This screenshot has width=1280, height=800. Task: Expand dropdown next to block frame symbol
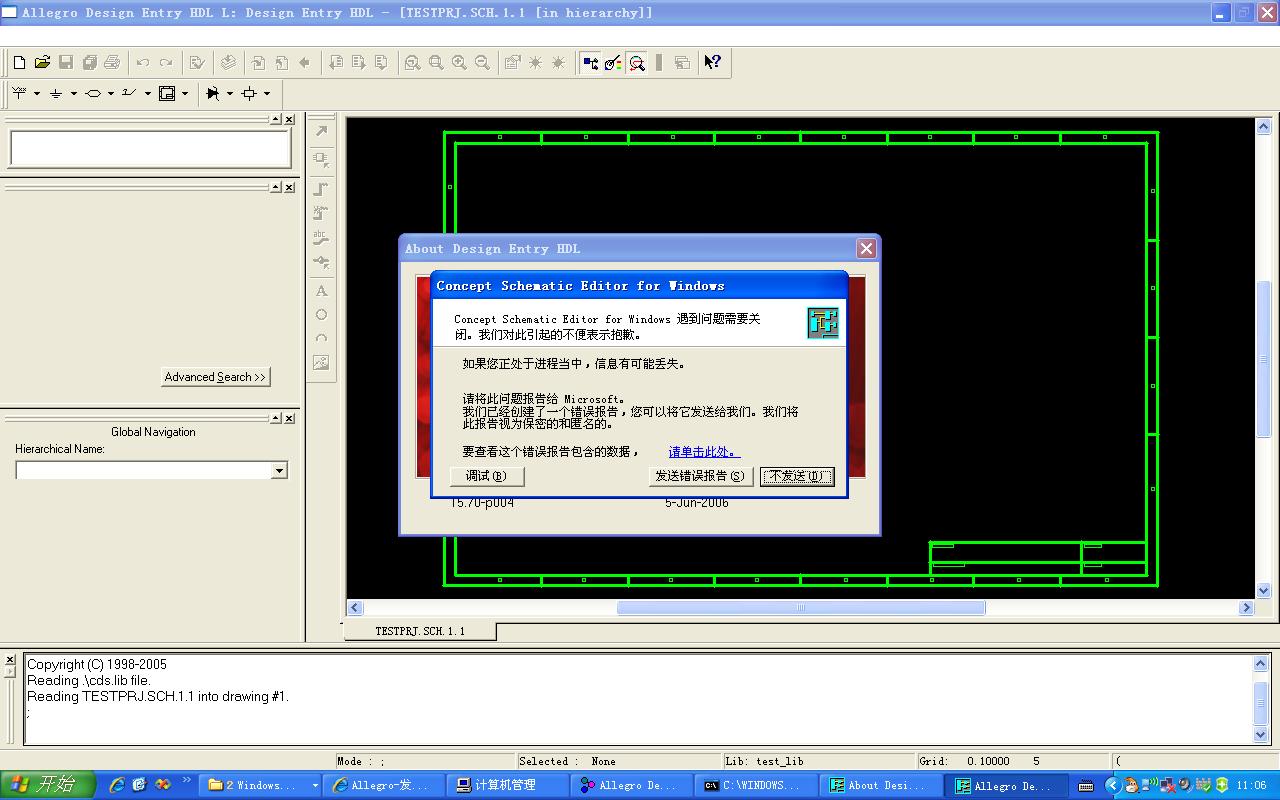coord(185,93)
